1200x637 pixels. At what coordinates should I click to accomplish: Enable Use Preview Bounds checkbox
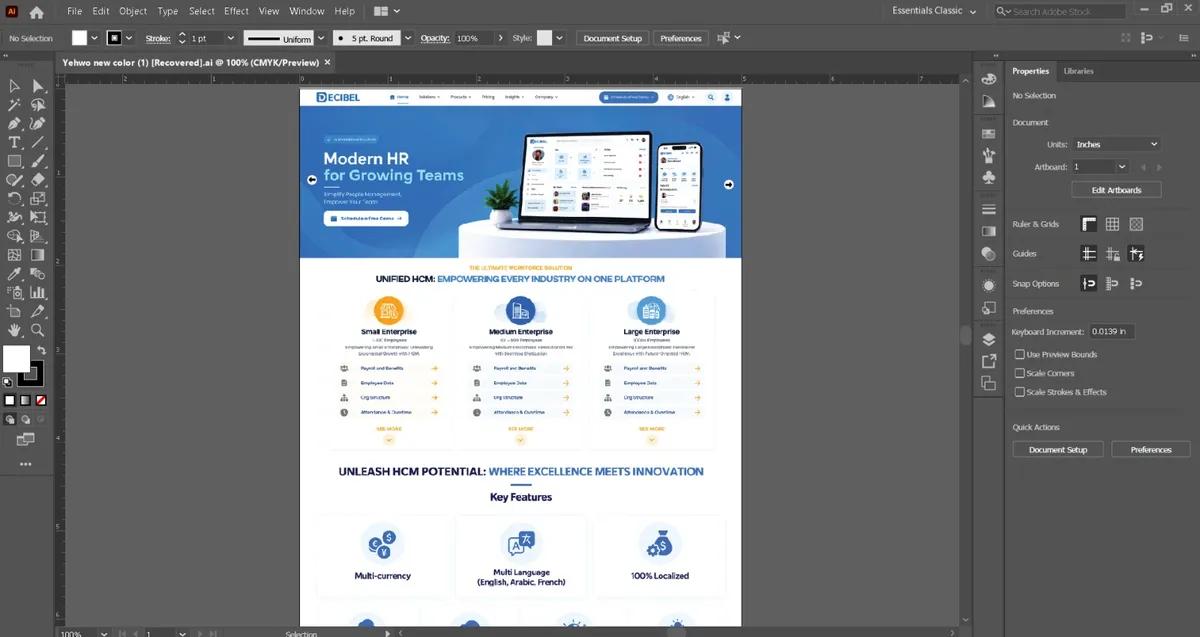point(1020,354)
